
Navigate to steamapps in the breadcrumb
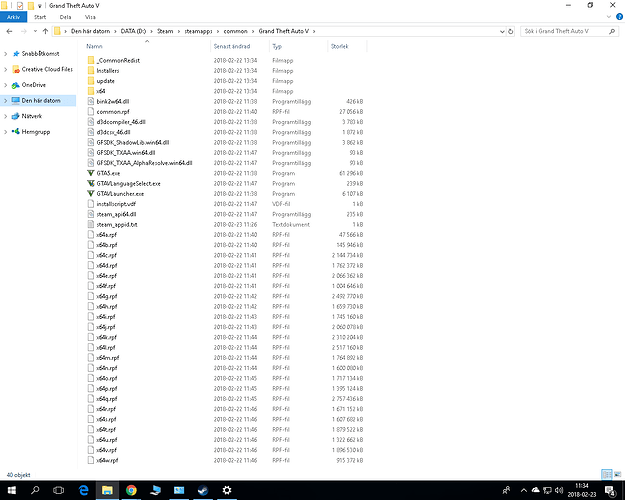click(x=198, y=31)
